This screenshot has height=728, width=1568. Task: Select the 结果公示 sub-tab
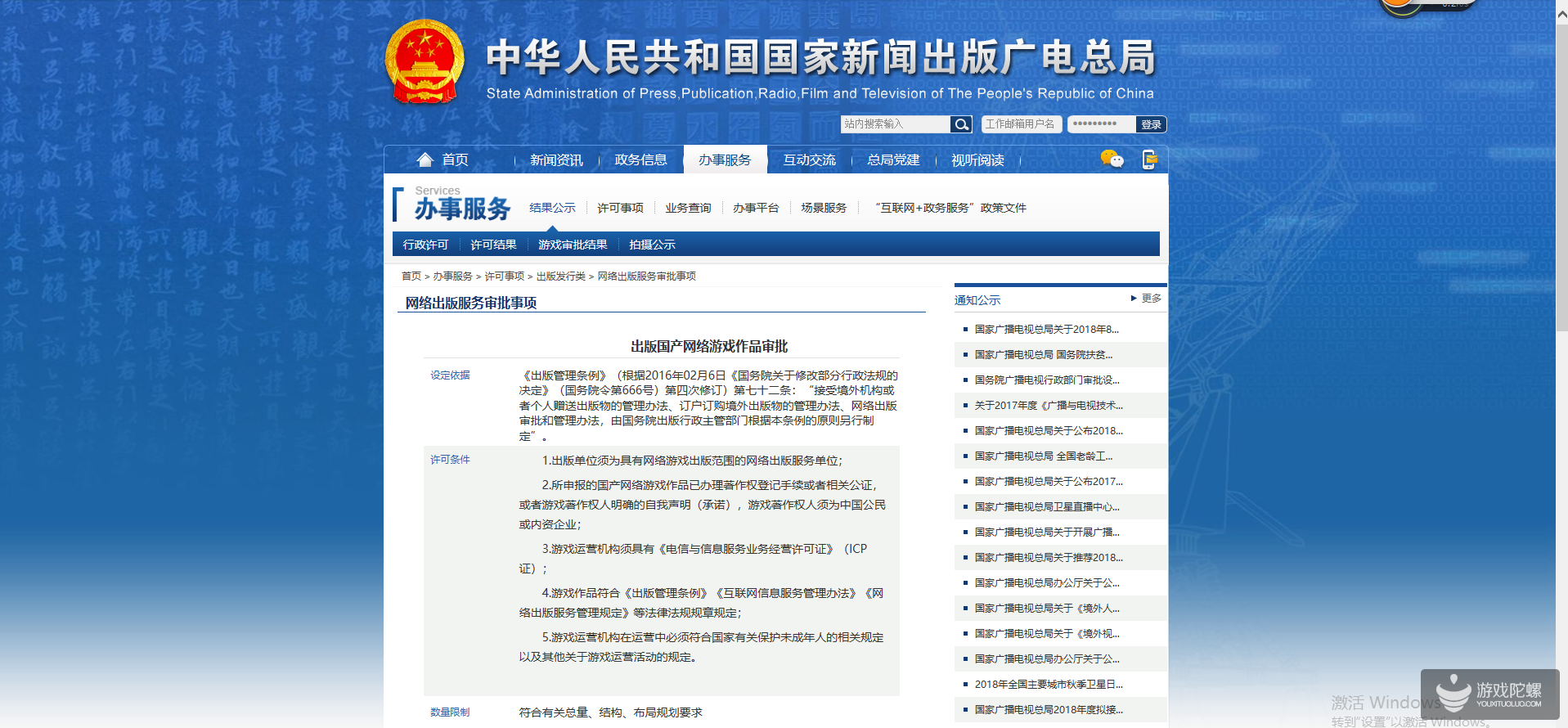[552, 208]
